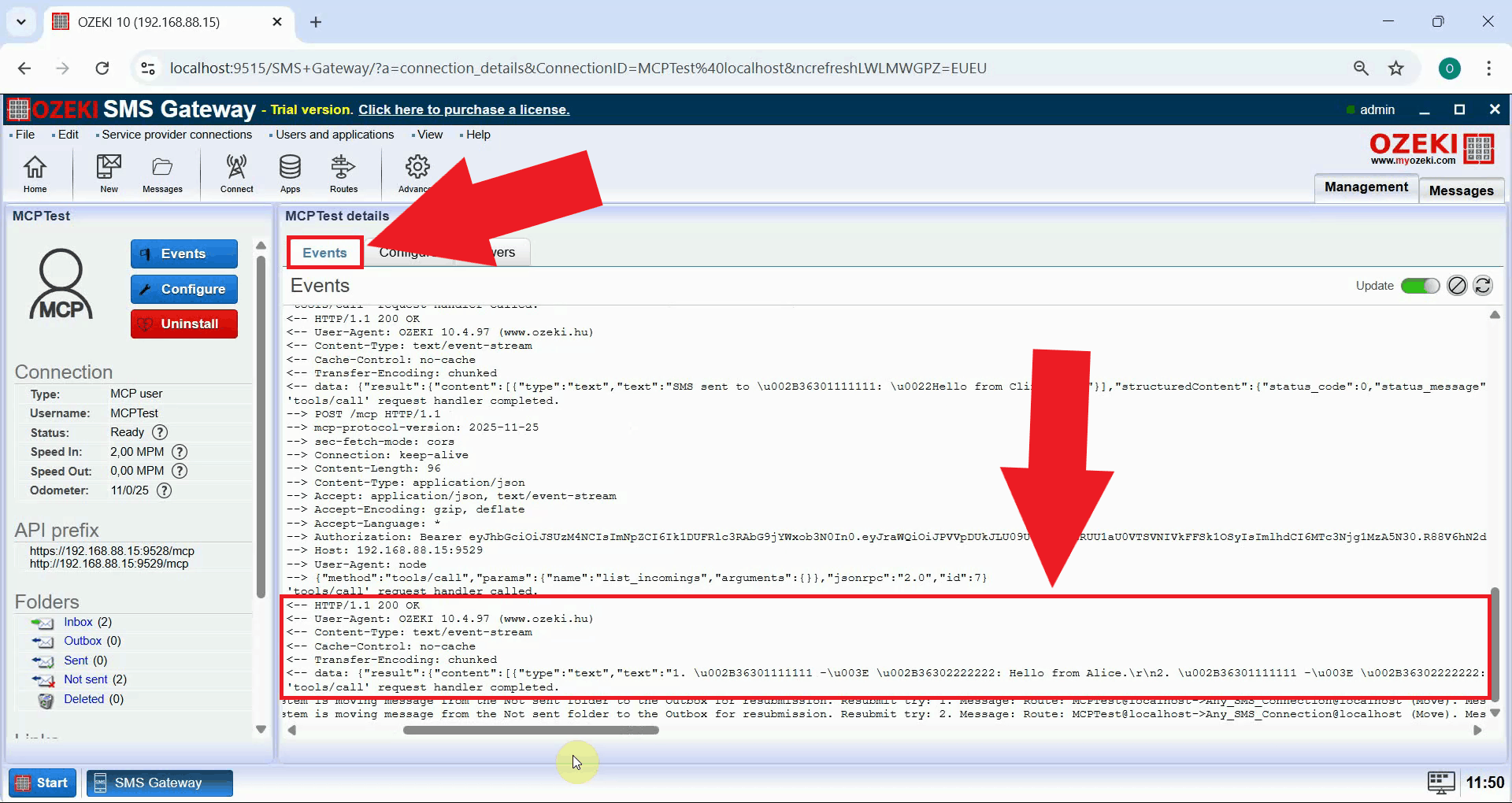Viewport: 1512px width, 803px height.
Task: Switch to the Messages tab
Action: pyautogui.click(x=1461, y=191)
